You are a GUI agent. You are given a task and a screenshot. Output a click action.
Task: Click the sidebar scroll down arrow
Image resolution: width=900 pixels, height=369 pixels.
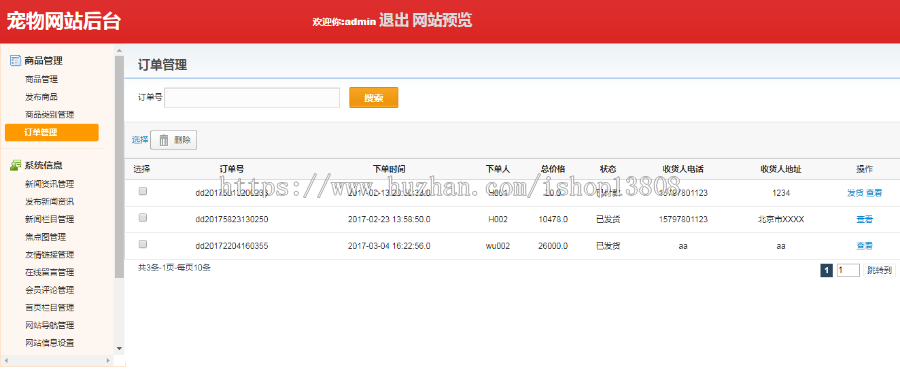click(119, 348)
